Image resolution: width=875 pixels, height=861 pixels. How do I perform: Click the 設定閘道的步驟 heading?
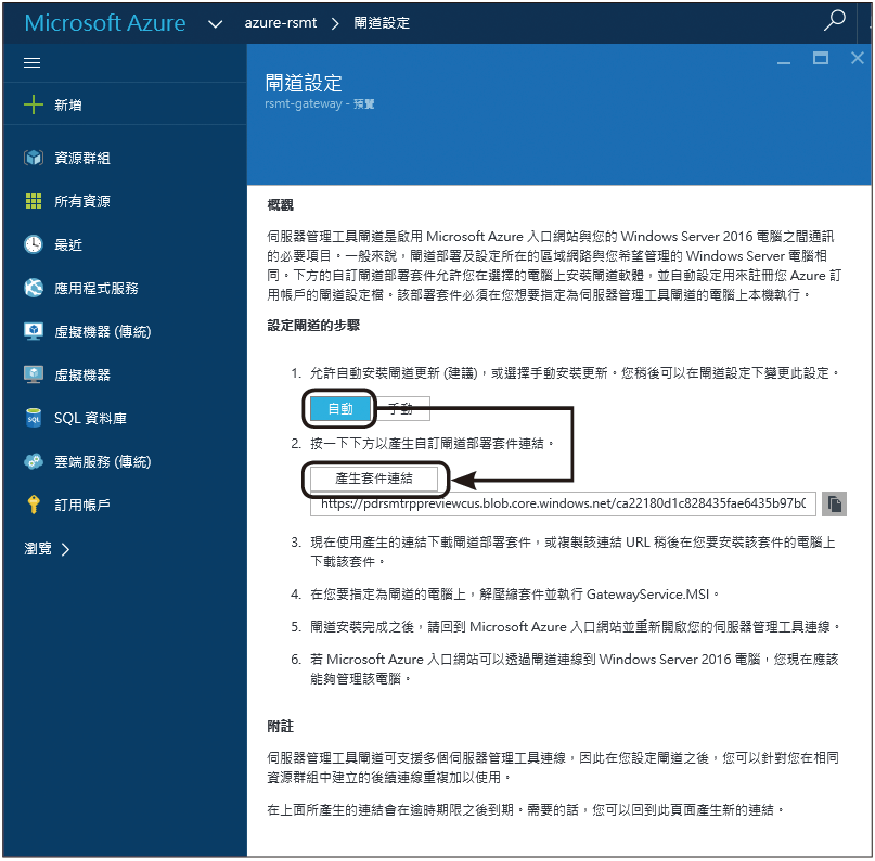click(314, 325)
